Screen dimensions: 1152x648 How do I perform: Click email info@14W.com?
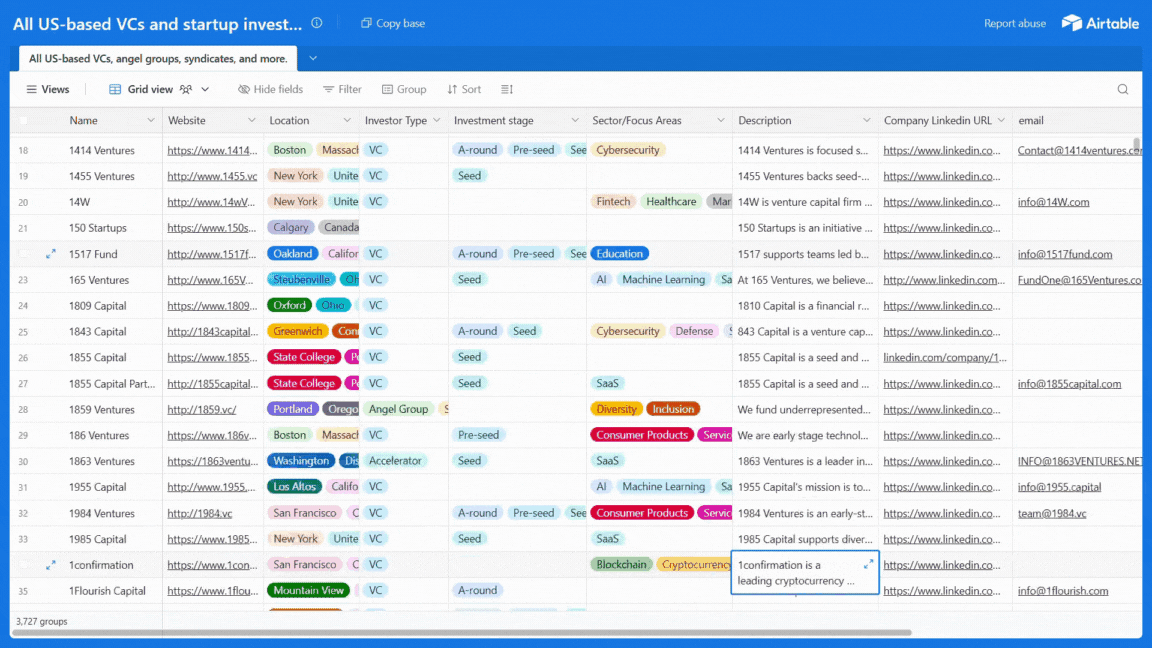point(1053,202)
